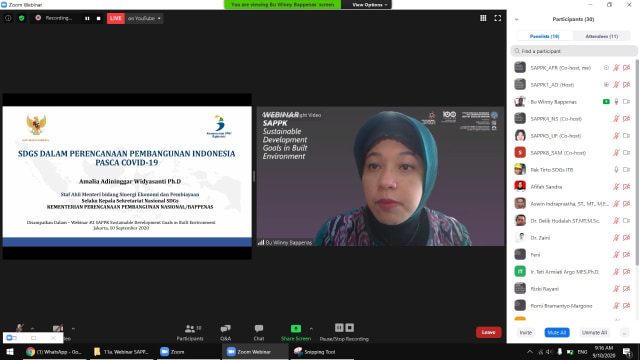Enter full screen mode icon
Viewport: 640px width, 360px height.
[498, 18]
